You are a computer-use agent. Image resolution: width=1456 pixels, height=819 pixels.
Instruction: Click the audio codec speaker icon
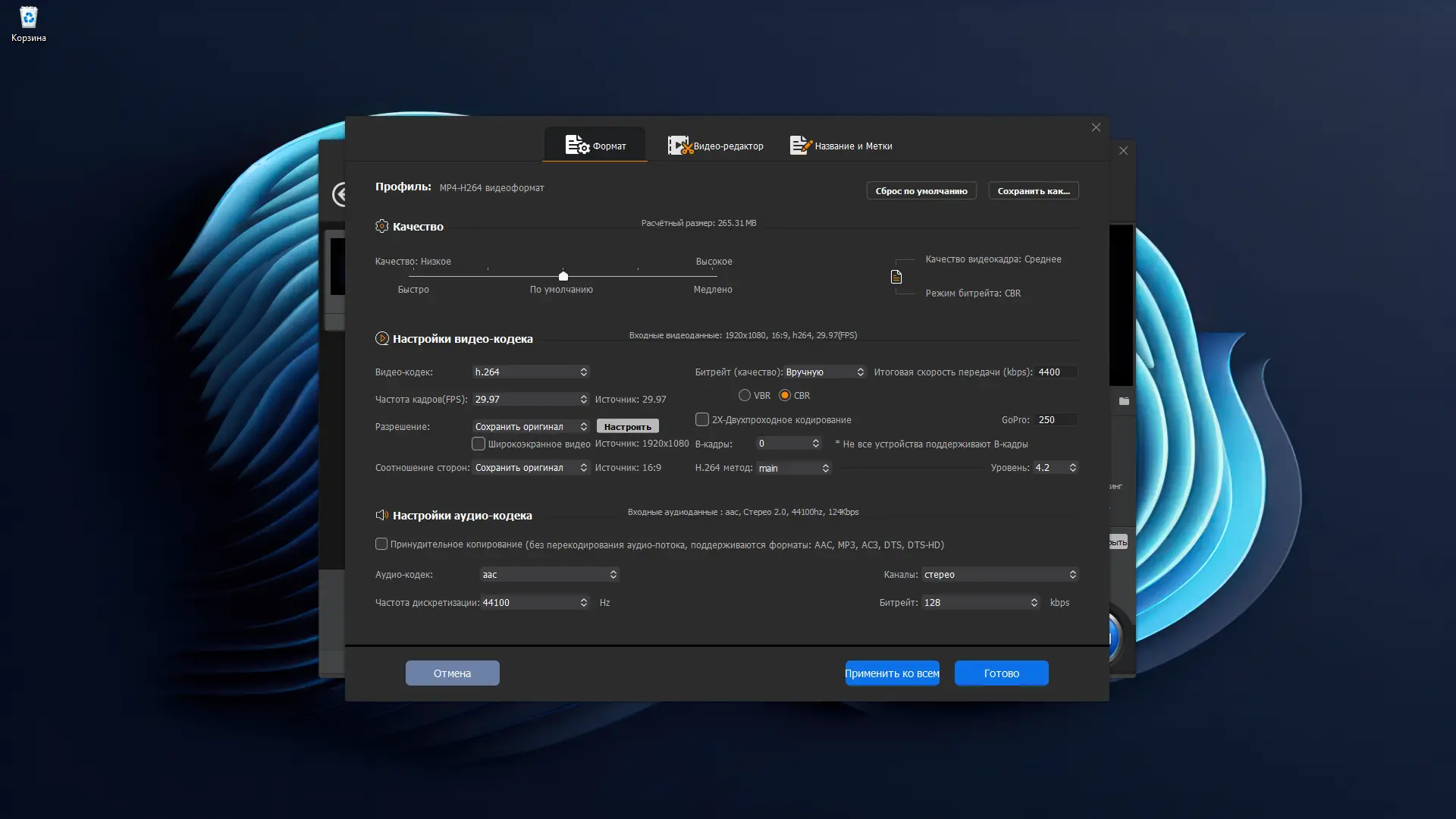[381, 515]
